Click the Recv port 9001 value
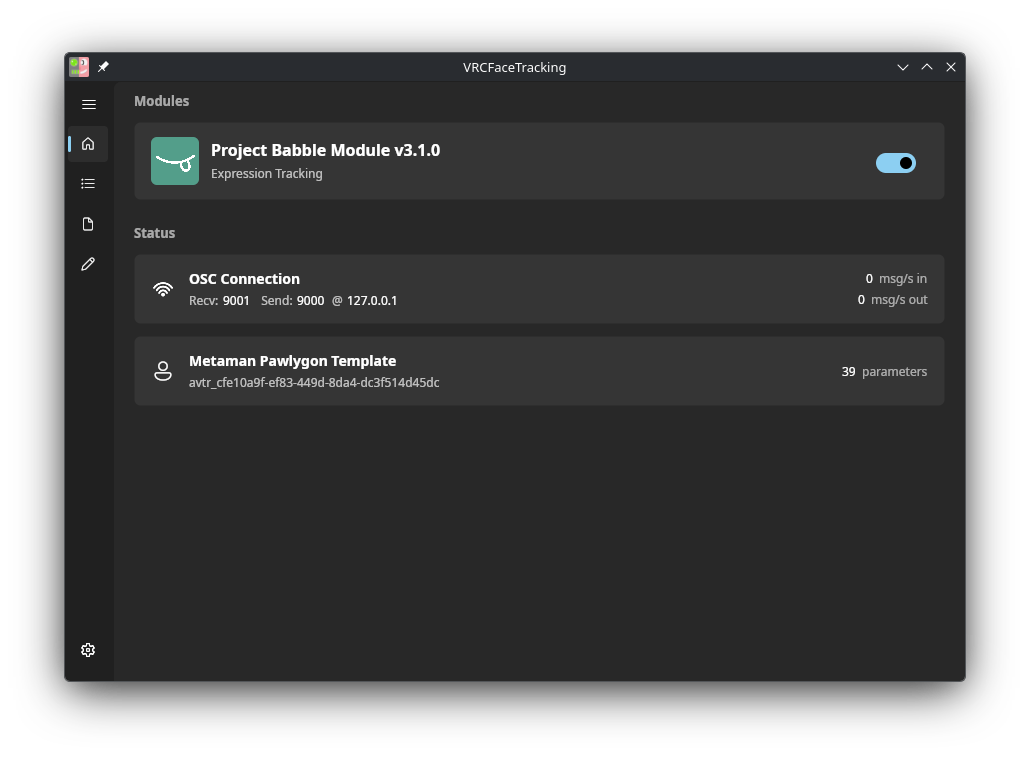 click(236, 301)
